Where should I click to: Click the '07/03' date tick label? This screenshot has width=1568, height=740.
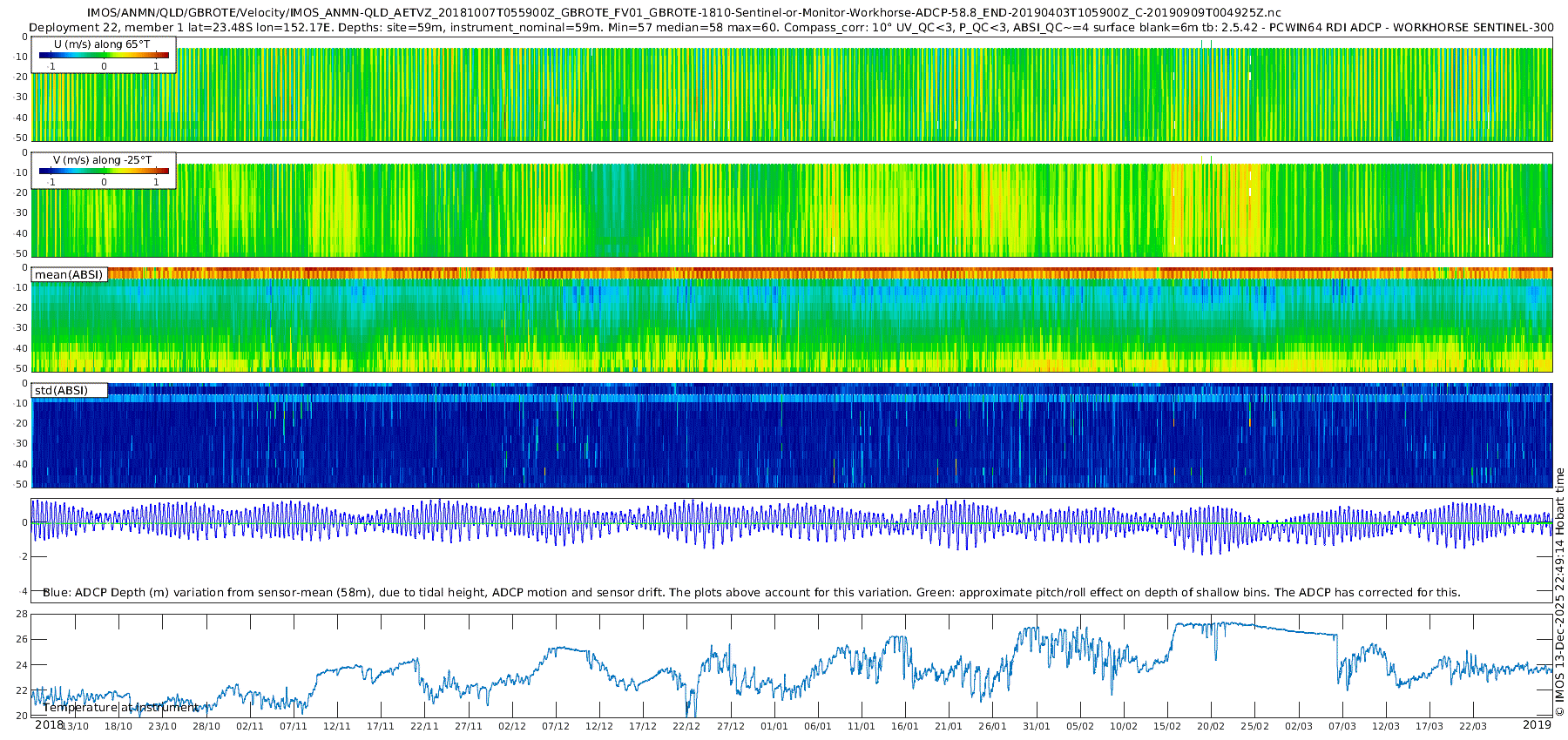click(1342, 726)
